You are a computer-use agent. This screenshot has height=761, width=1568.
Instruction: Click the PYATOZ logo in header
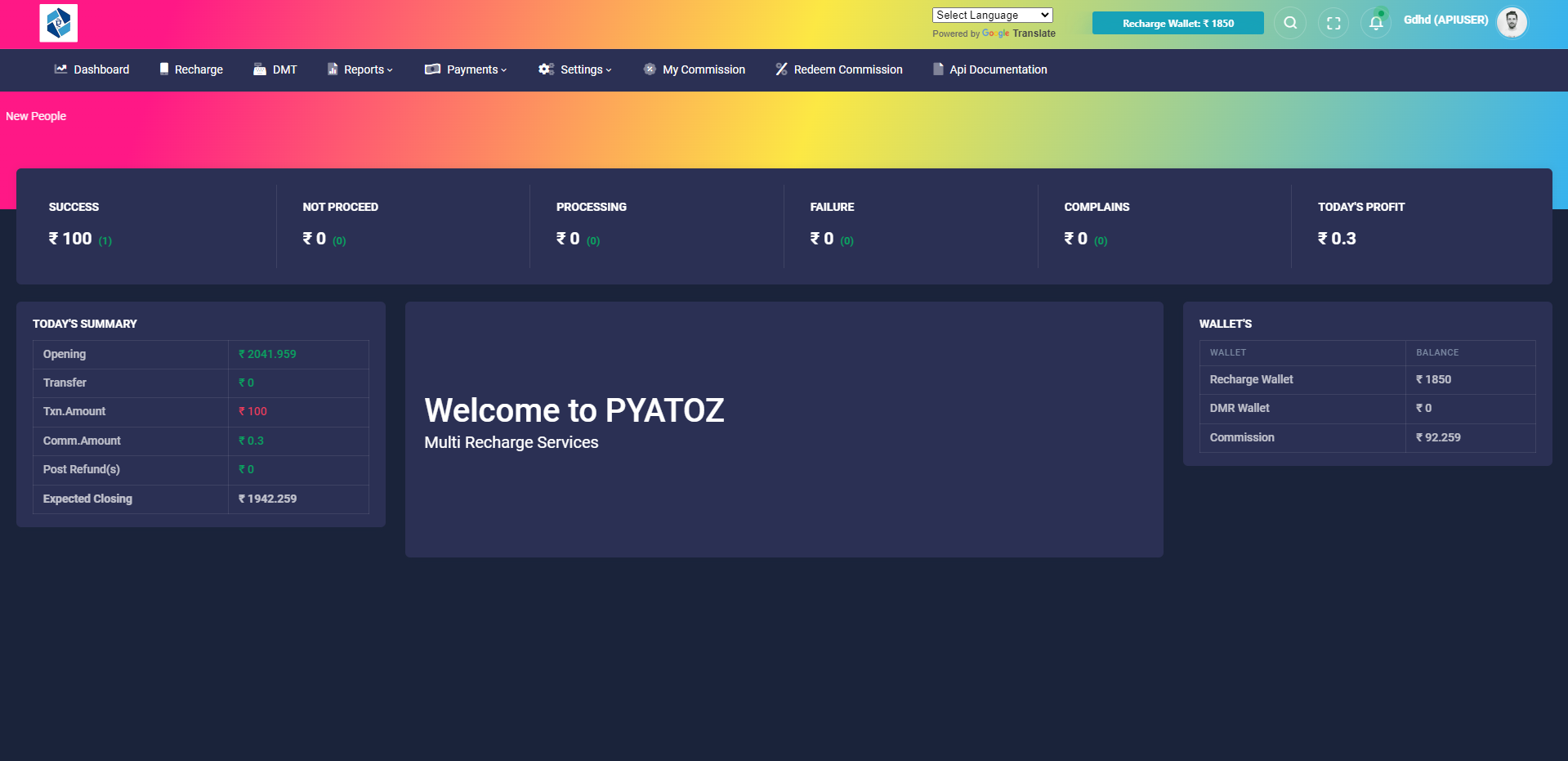[x=58, y=23]
